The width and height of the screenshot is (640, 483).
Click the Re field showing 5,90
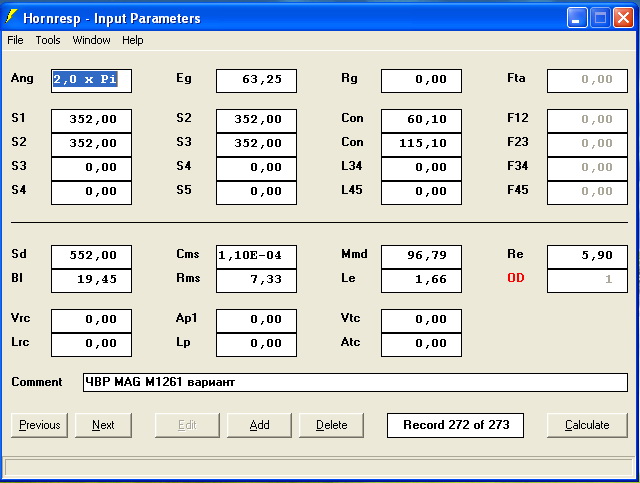click(587, 256)
